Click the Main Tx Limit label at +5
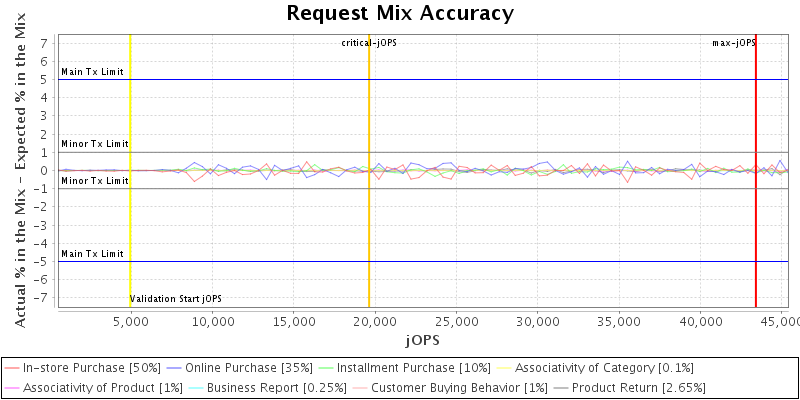 [92, 72]
